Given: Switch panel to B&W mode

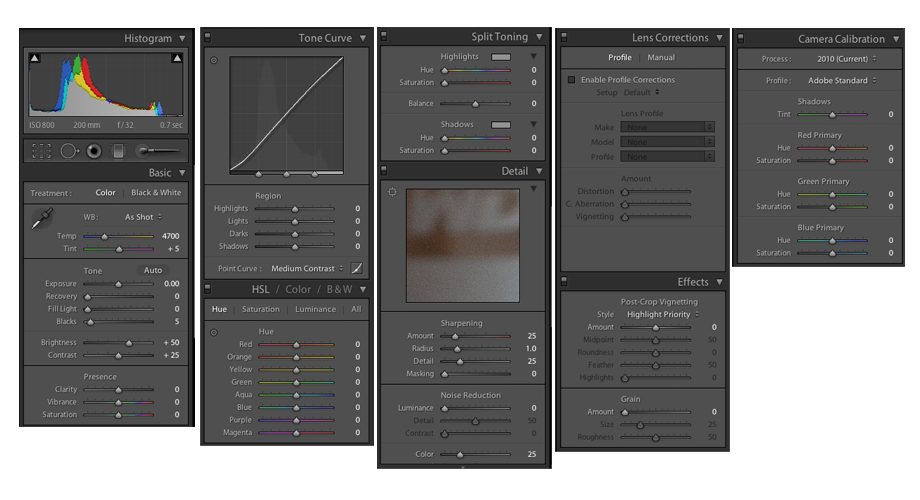Looking at the screenshot, I should click(339, 289).
